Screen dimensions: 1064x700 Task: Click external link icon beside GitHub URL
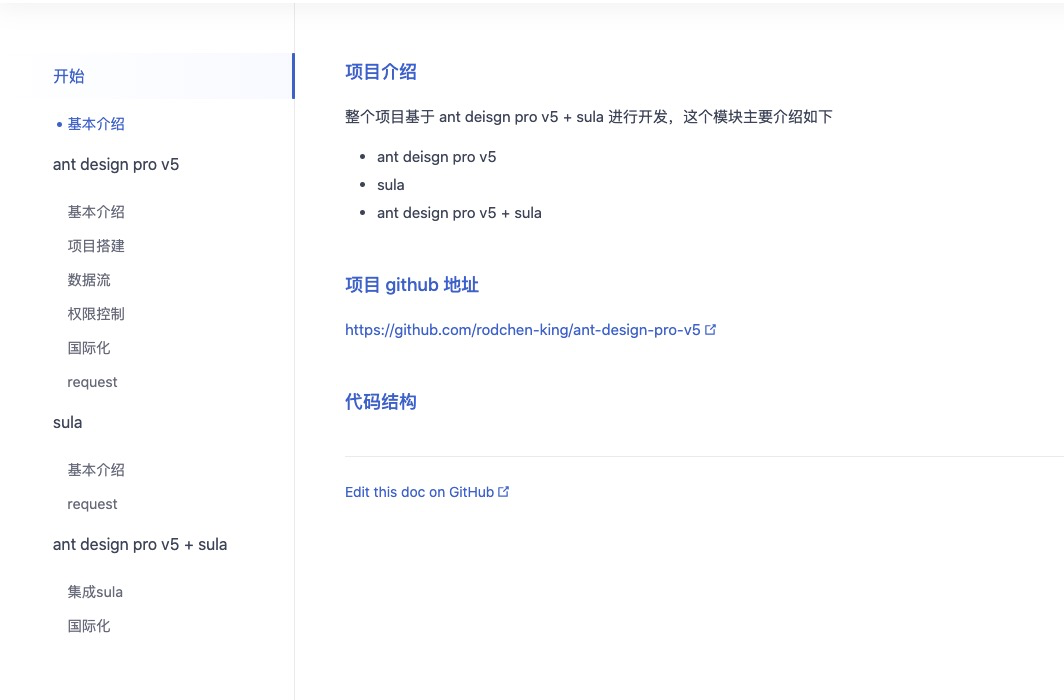710,330
